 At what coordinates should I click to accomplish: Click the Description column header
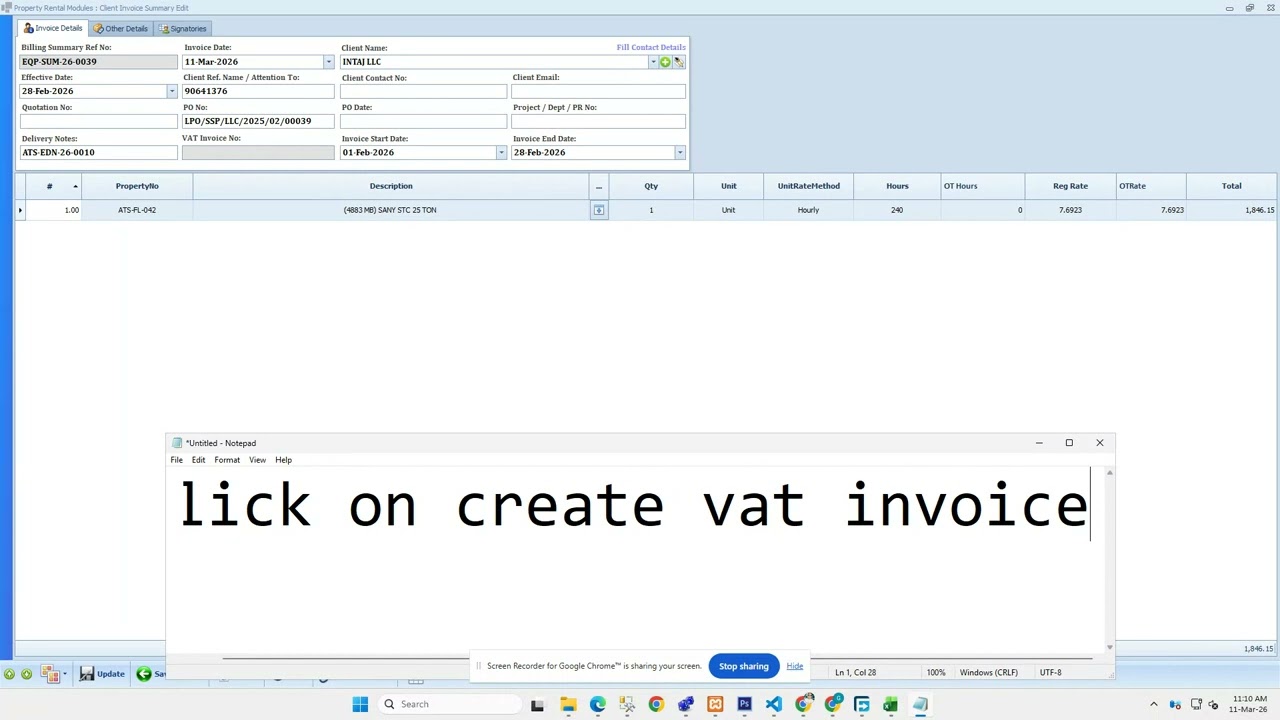[391, 186]
